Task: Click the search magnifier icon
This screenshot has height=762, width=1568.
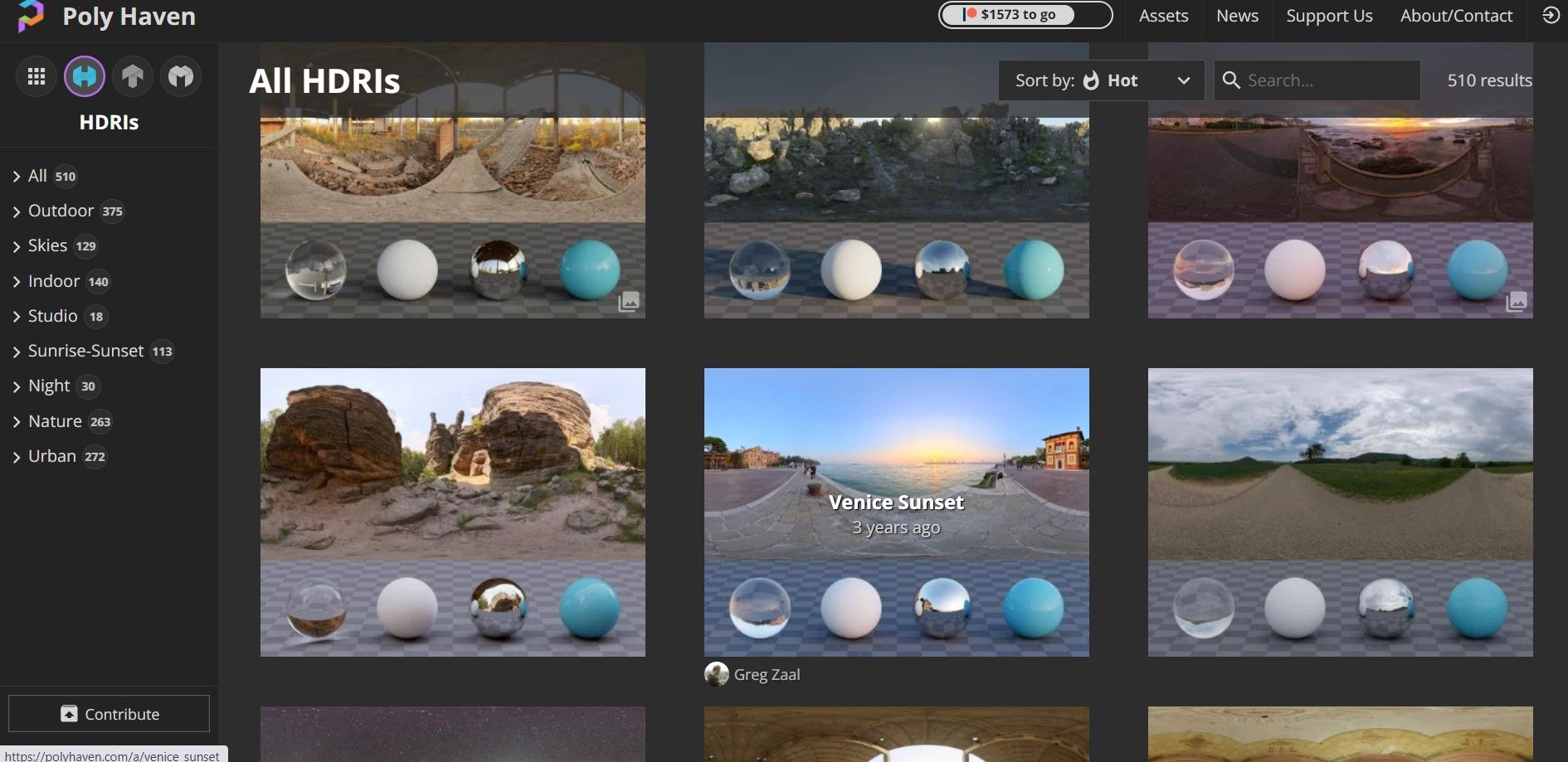Action: point(1231,80)
